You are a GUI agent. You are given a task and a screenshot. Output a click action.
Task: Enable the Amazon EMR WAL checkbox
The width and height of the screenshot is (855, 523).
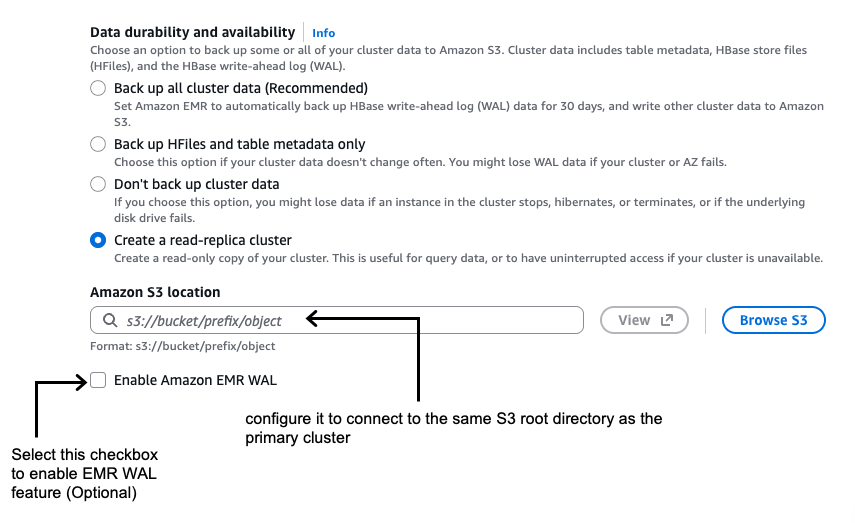(98, 380)
